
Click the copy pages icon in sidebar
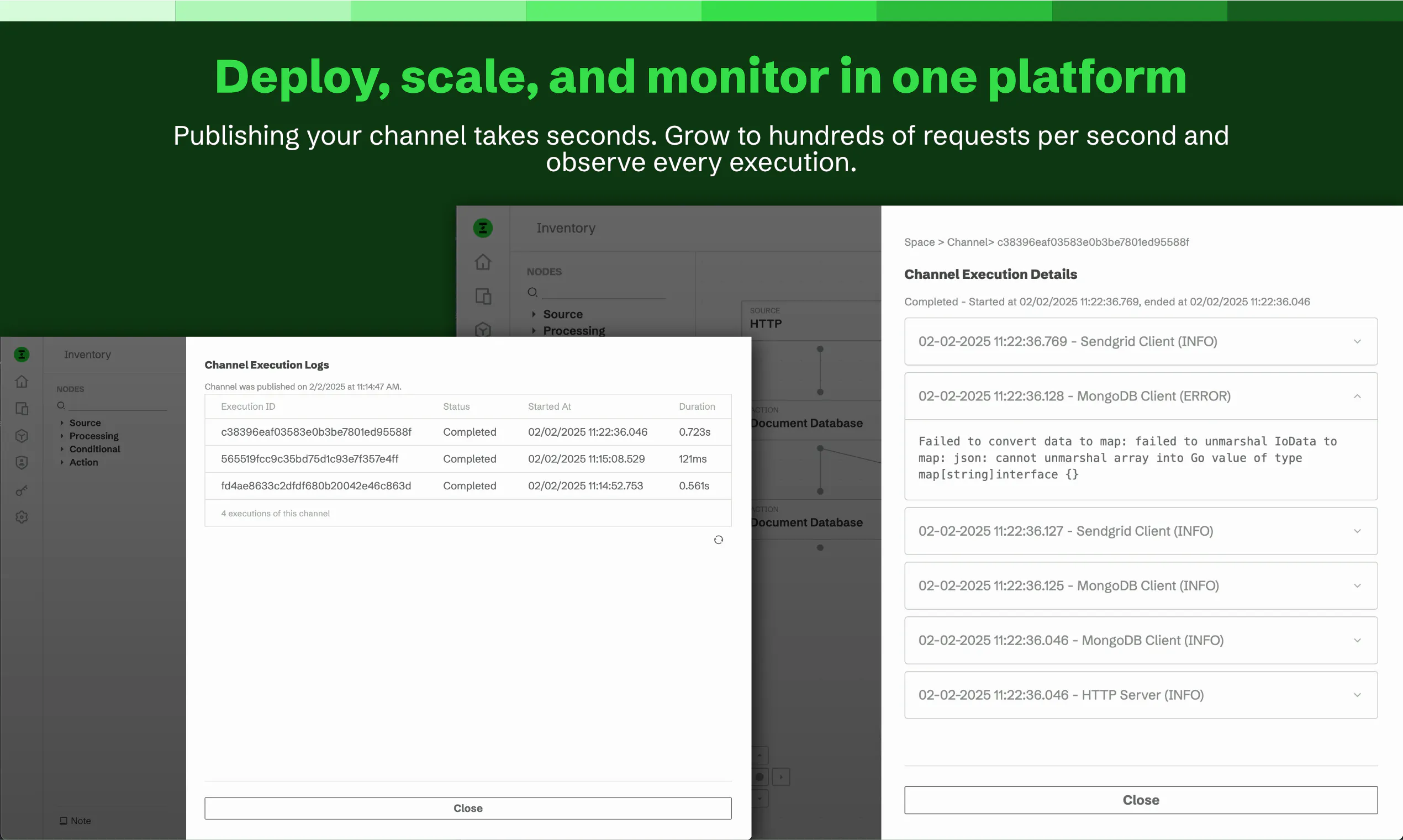click(x=22, y=409)
